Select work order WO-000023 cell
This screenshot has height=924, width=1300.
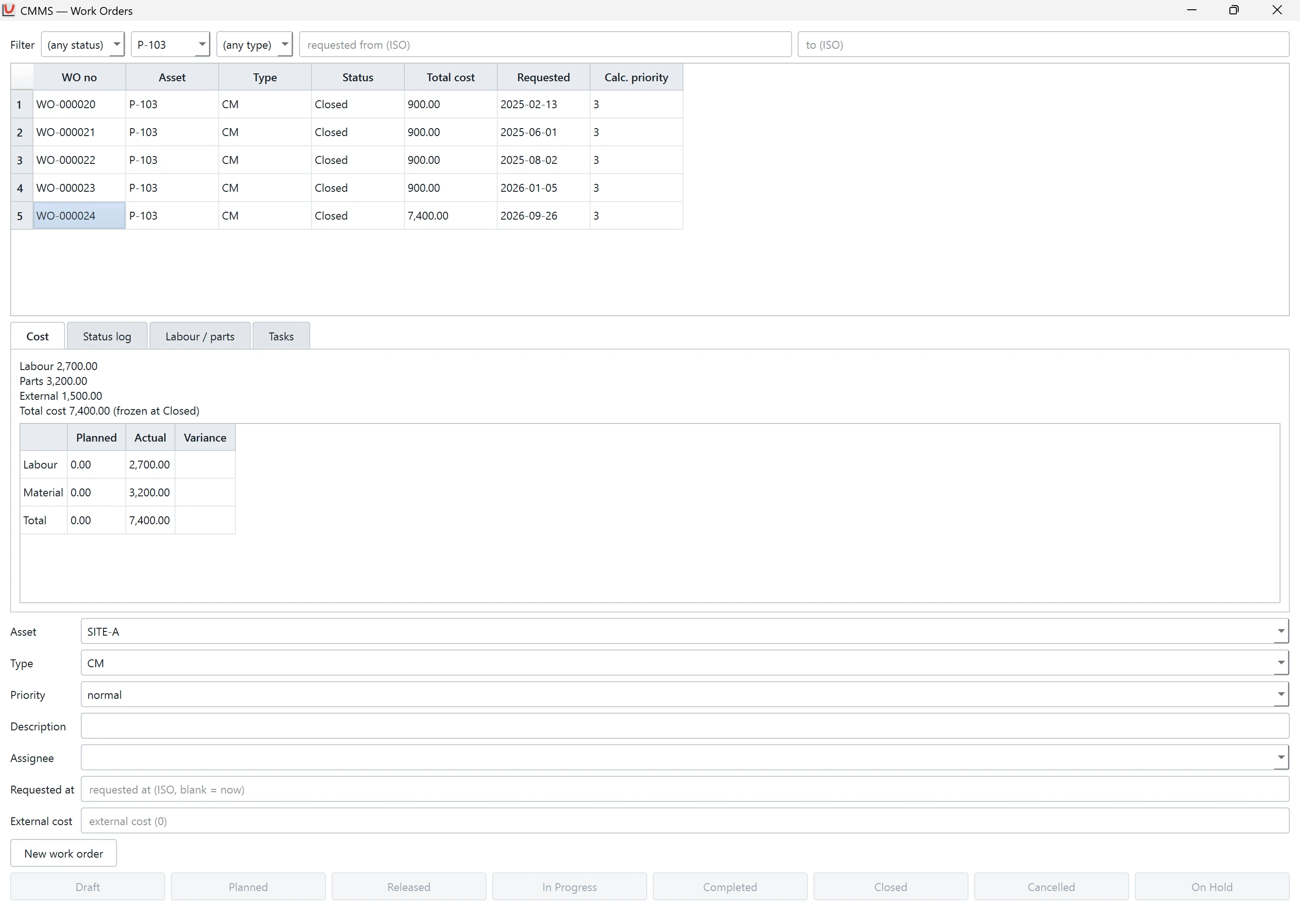[x=79, y=188]
